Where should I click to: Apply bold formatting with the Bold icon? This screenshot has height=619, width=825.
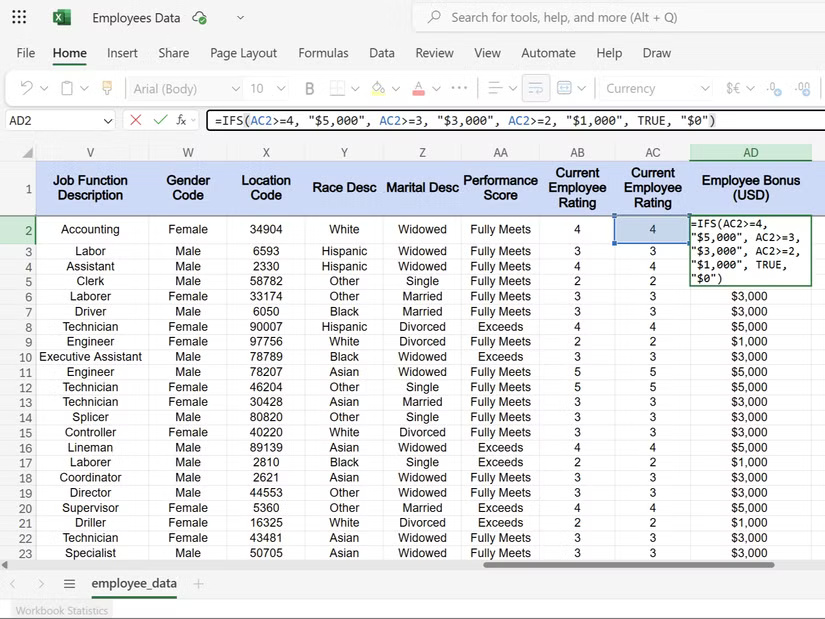[308, 88]
